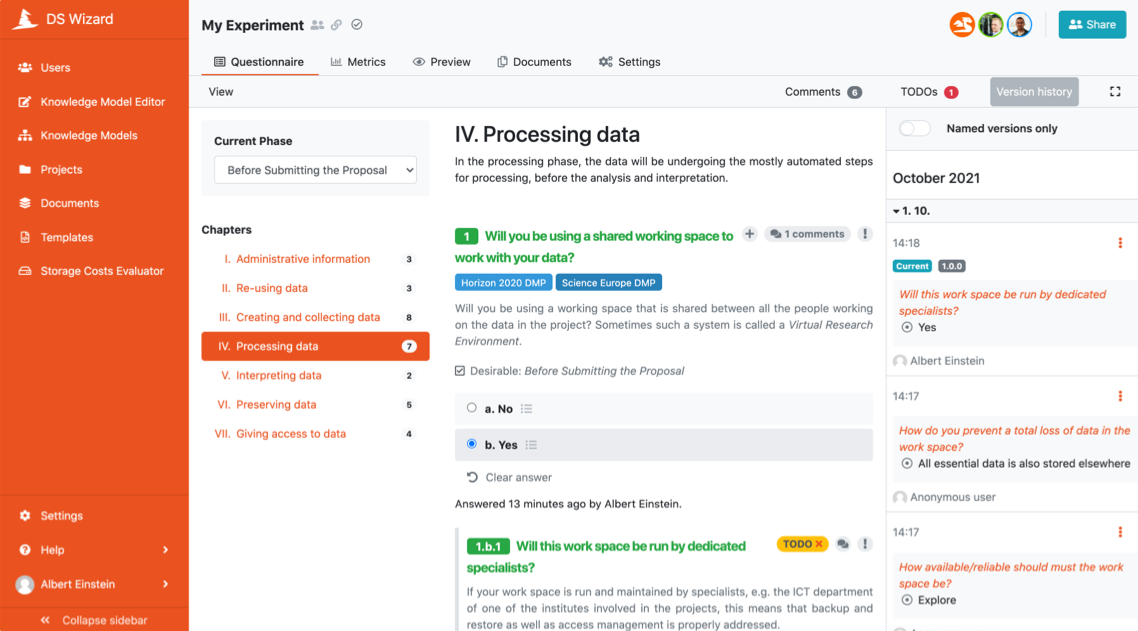The height and width of the screenshot is (631, 1138).
Task: Click the orange wizard user avatar
Action: 962,25
